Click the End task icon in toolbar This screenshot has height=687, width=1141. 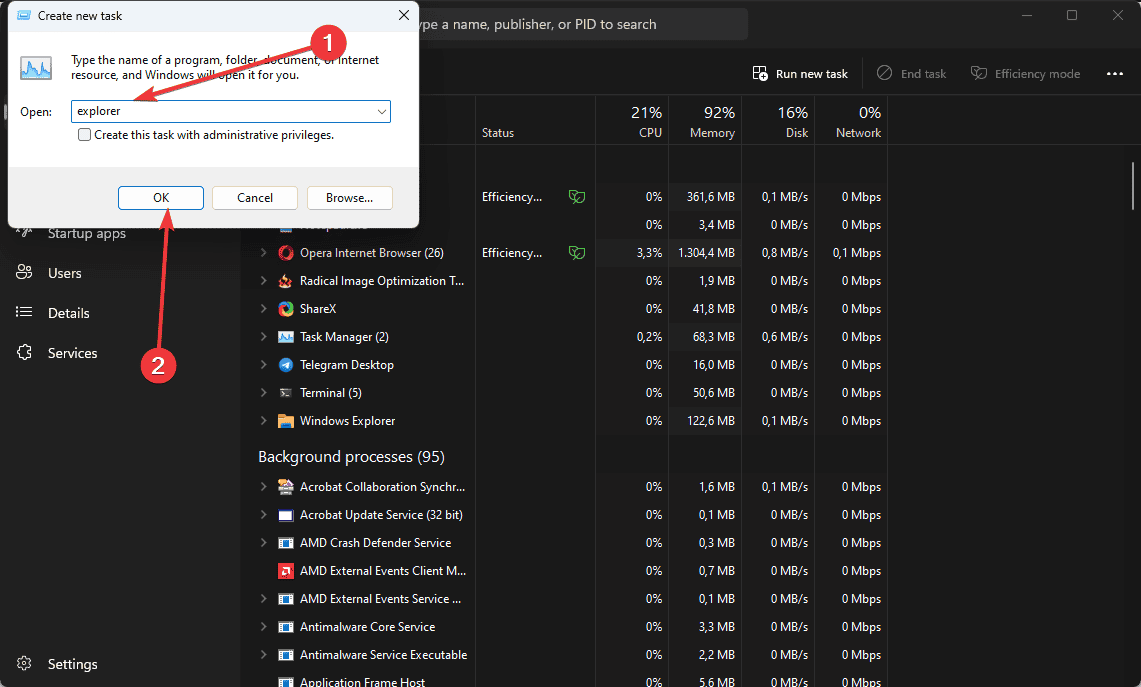[884, 73]
